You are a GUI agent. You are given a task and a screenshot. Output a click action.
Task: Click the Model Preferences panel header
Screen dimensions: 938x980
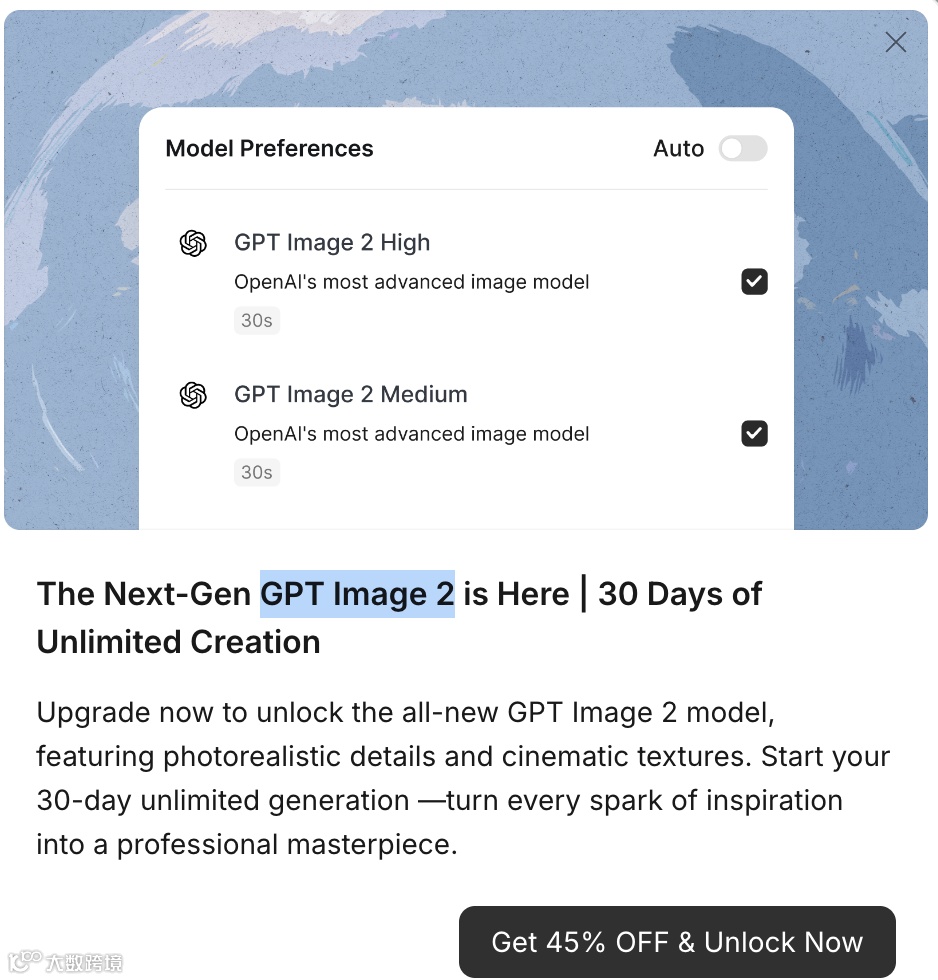[268, 148]
